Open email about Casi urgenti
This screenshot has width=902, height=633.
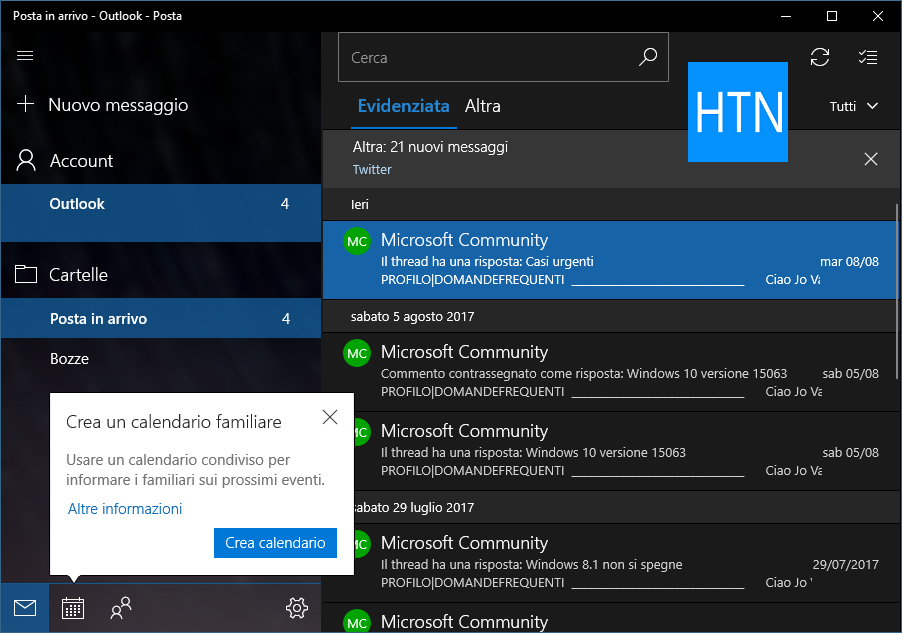pos(610,260)
